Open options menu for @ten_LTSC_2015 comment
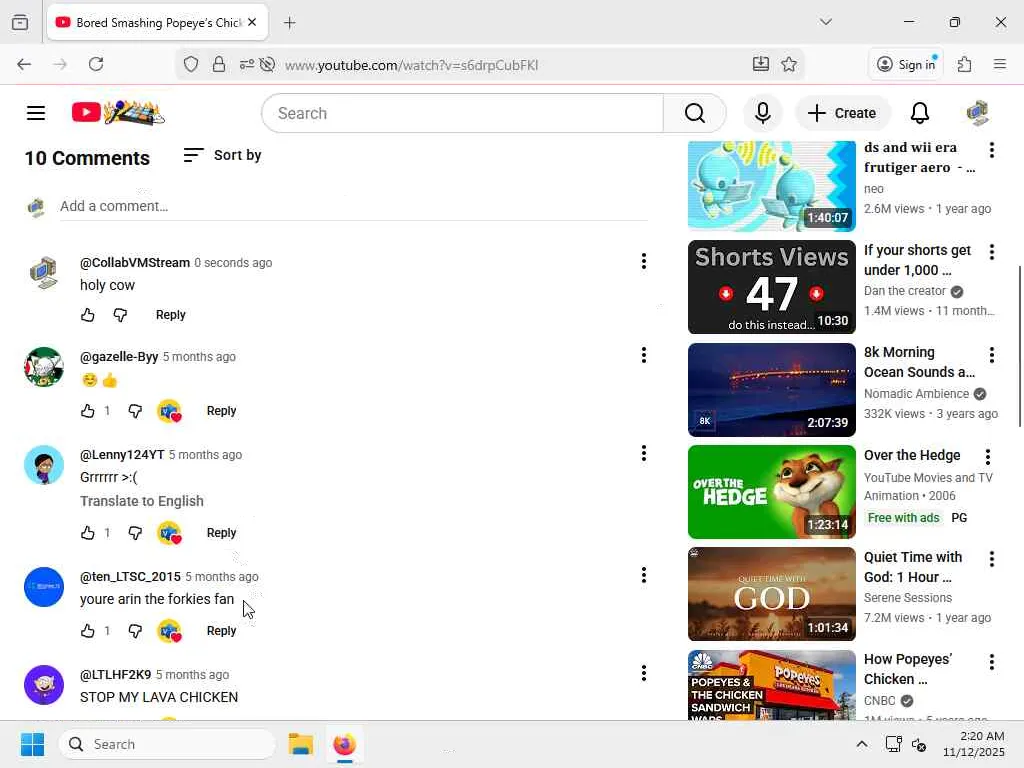The image size is (1024, 768). (x=644, y=575)
